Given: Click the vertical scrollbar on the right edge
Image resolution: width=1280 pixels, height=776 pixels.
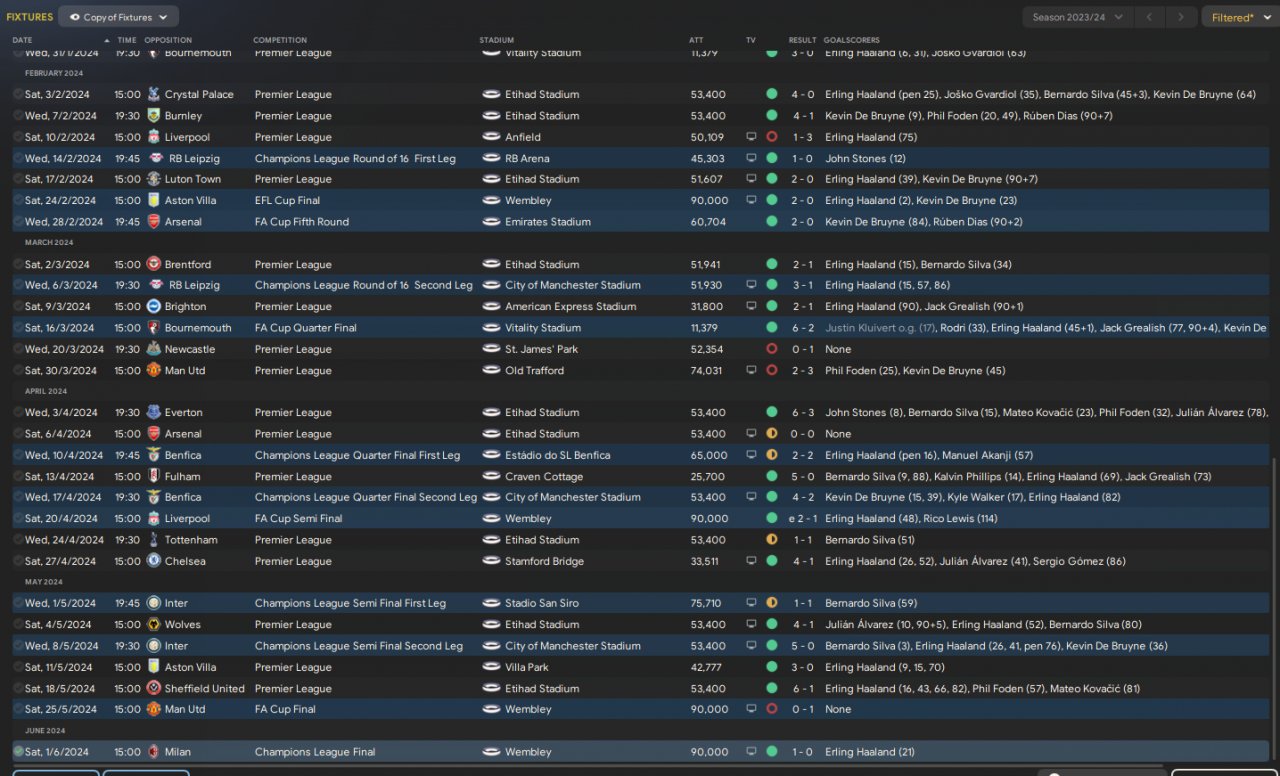Looking at the screenshot, I should 1275,600.
